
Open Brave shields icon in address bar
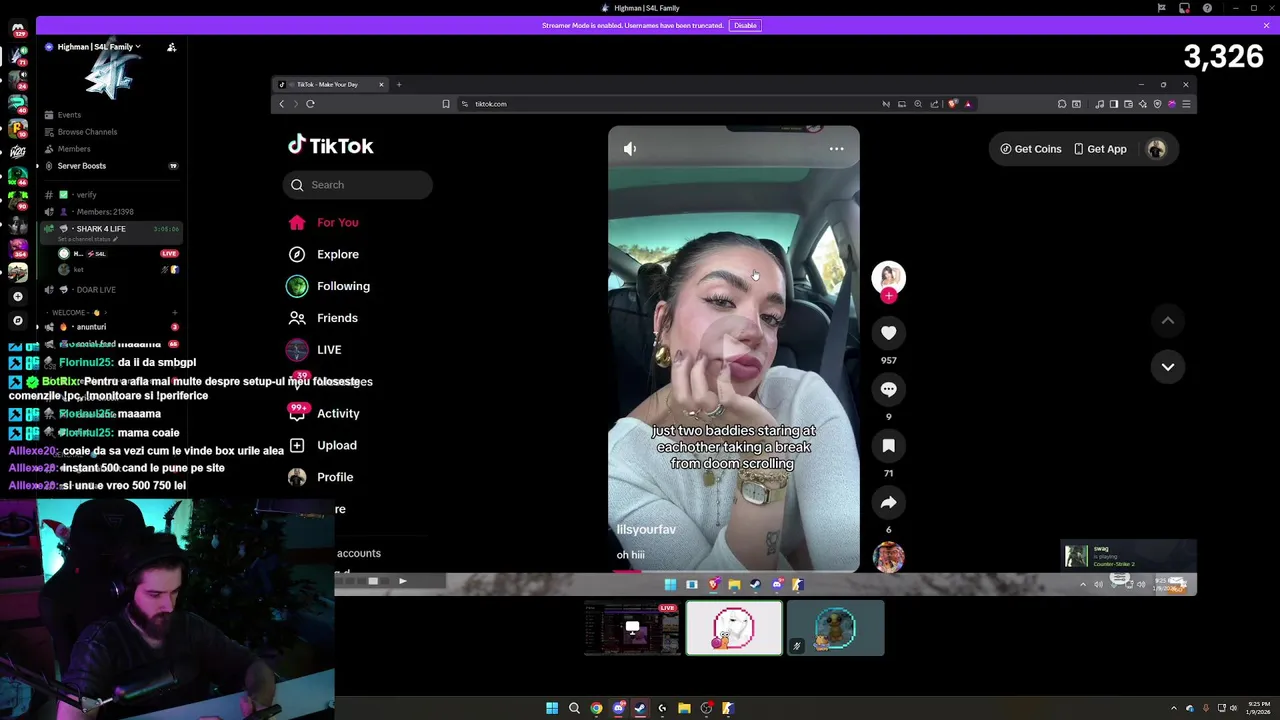pyautogui.click(x=953, y=104)
